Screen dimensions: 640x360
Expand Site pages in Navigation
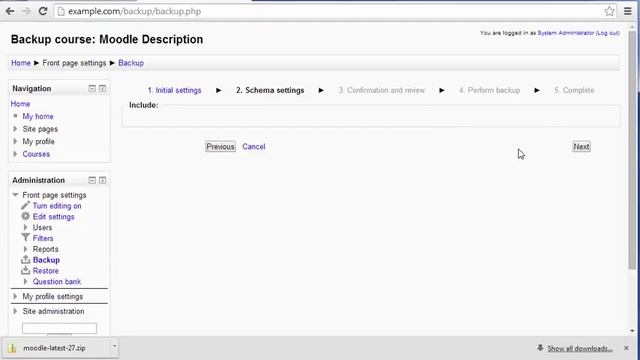pos(15,129)
